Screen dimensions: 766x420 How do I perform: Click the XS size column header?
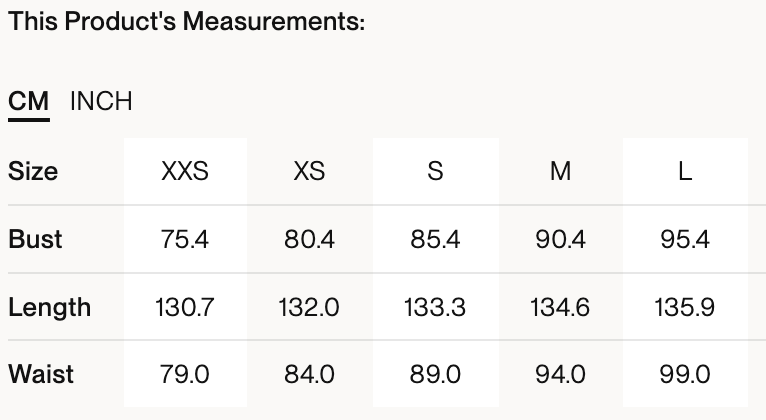310,171
